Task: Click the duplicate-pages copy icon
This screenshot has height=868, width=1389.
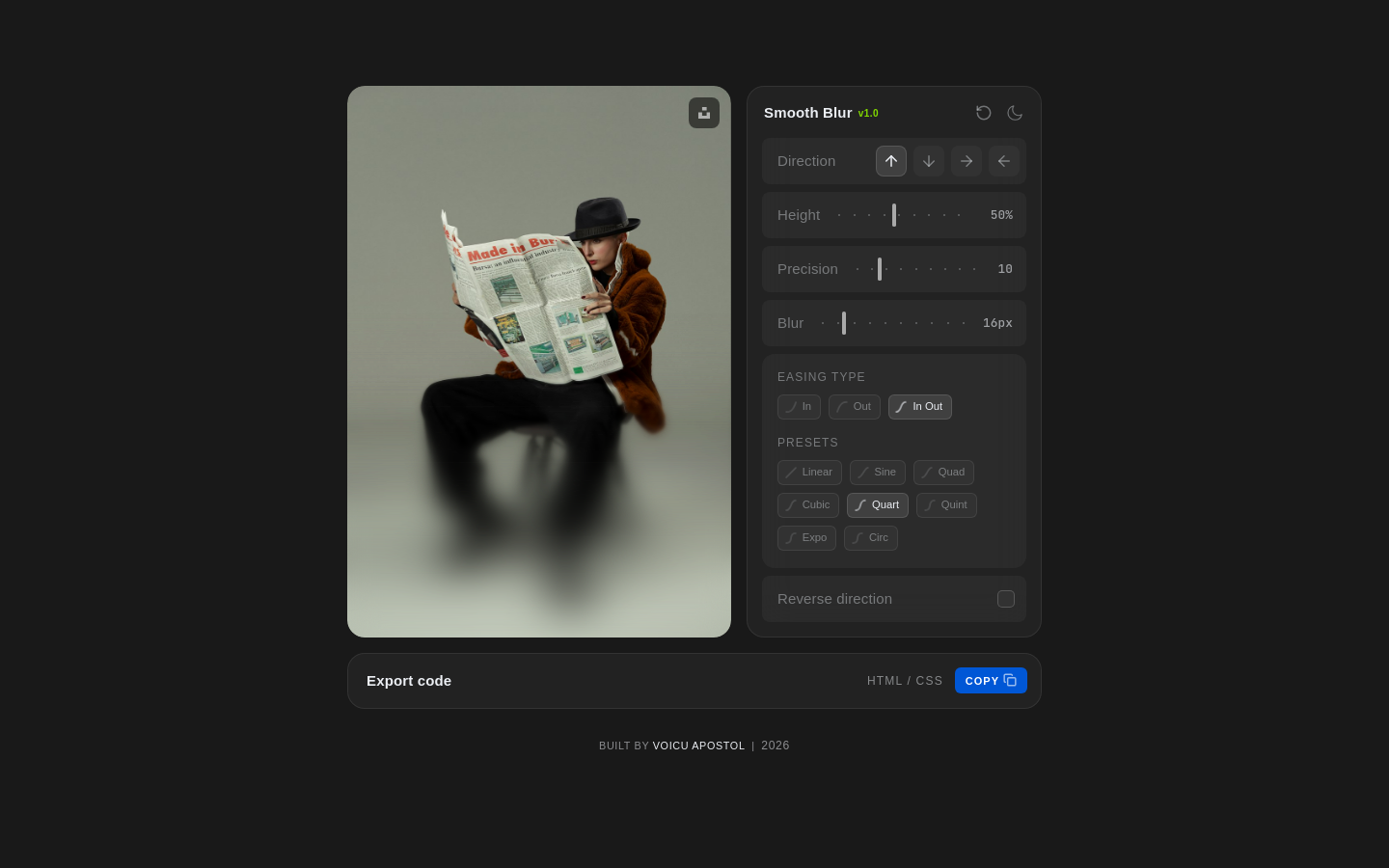Action: click(x=1011, y=680)
